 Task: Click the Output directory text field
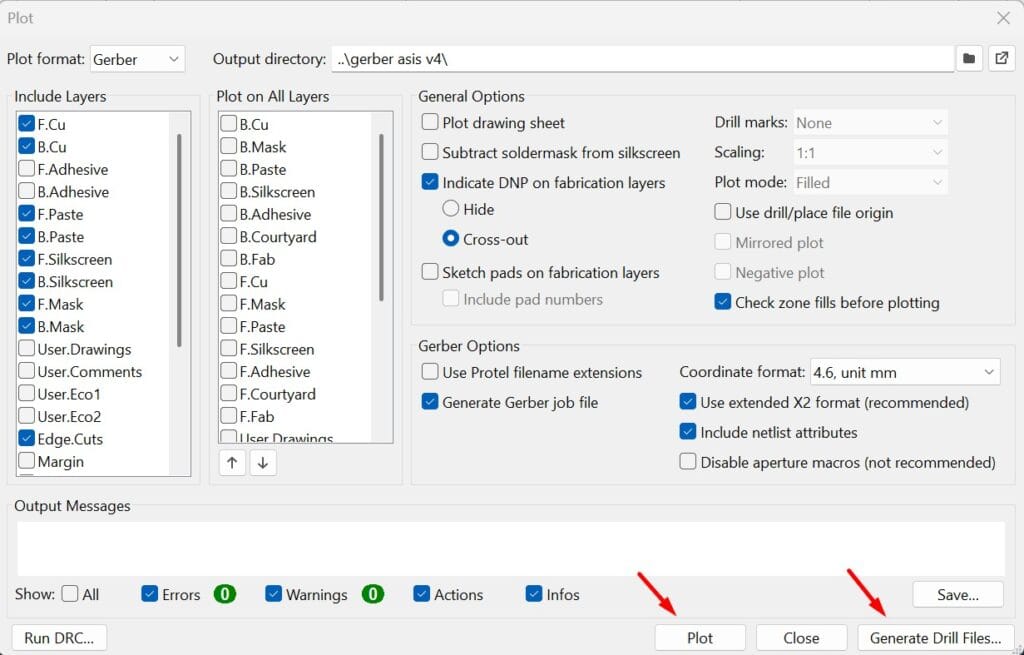pyautogui.click(x=640, y=60)
